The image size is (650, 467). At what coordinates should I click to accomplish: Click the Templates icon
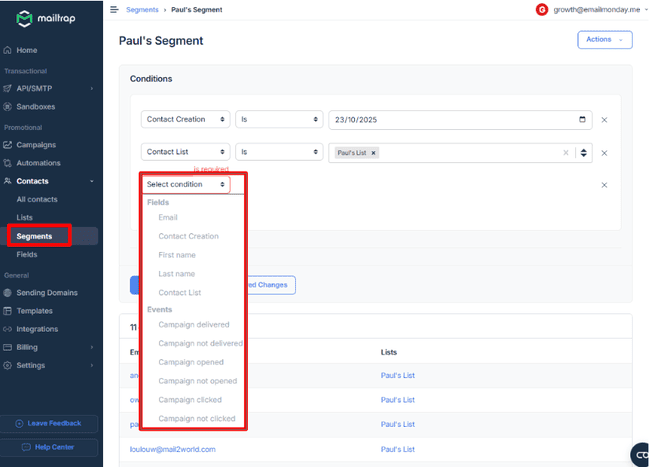click(x=7, y=311)
